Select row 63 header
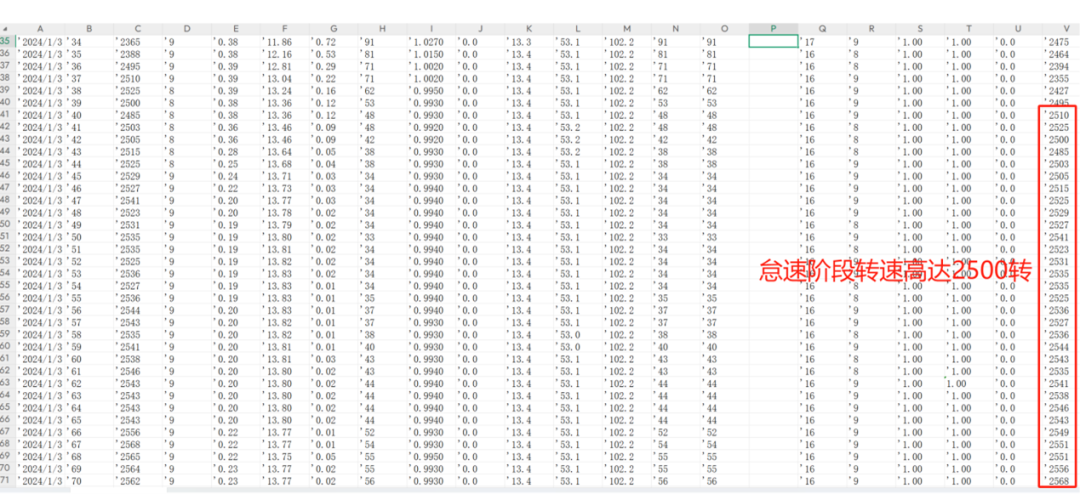 tap(6, 382)
